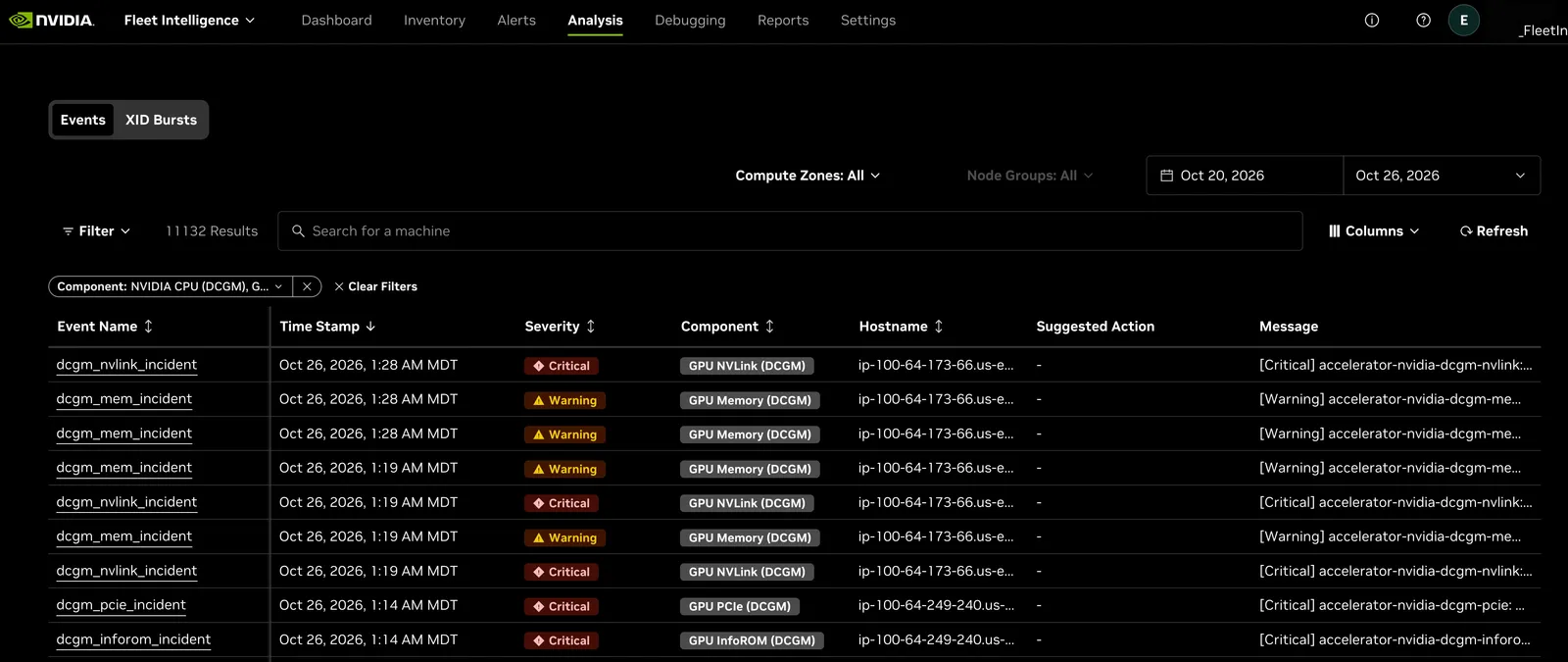This screenshot has height=662, width=1568.
Task: Open the Node Groups: All dropdown
Action: (x=1029, y=176)
